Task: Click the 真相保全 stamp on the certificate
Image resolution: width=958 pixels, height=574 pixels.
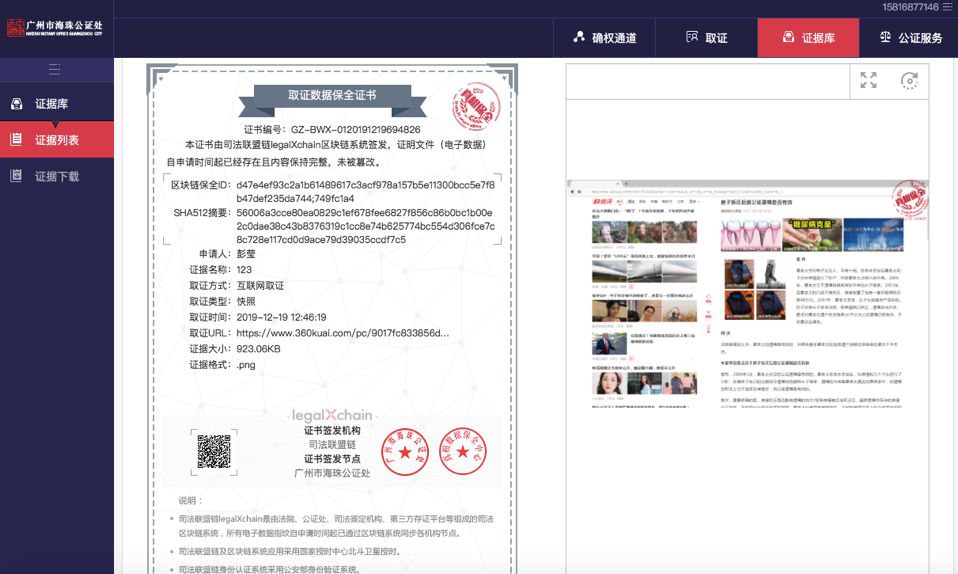Action: [x=476, y=106]
